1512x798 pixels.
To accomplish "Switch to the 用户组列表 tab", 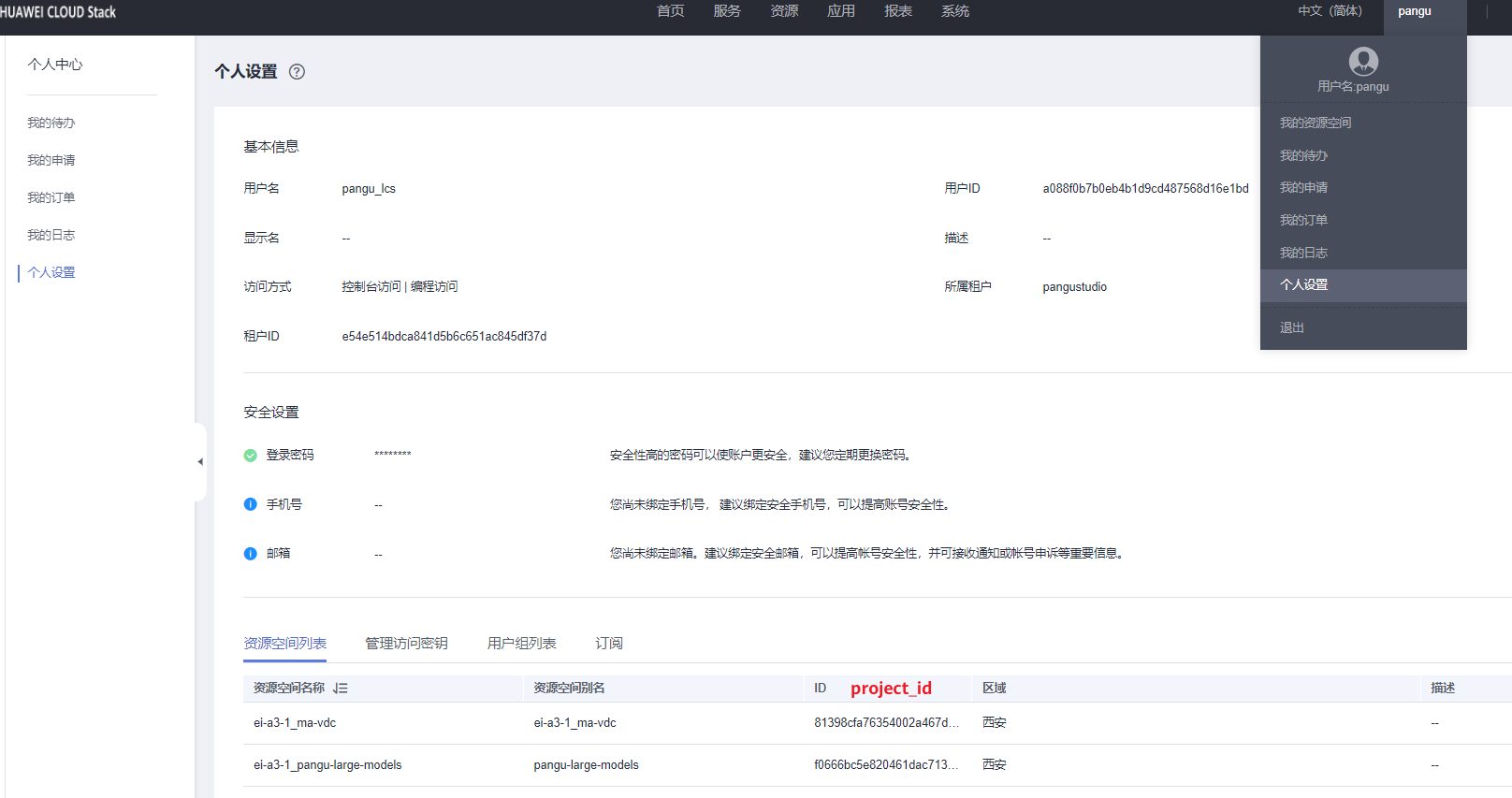I will 521,644.
